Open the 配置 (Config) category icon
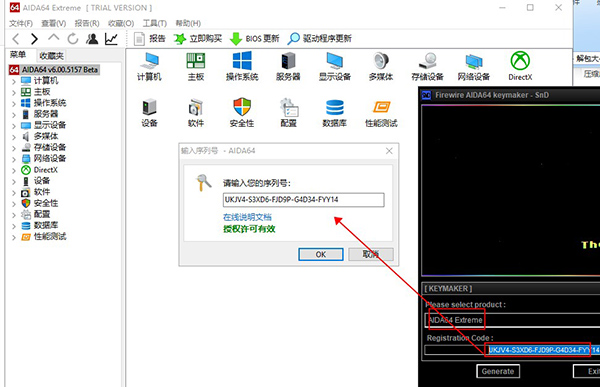The width and height of the screenshot is (600, 387). (x=288, y=113)
